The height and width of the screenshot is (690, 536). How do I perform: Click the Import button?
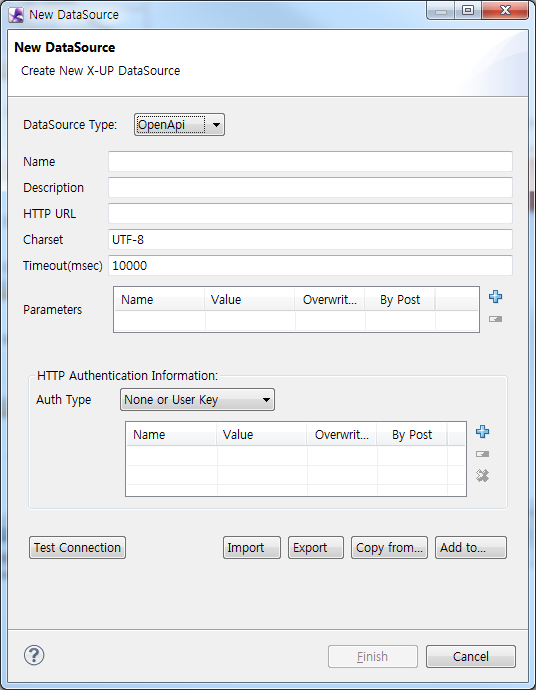tap(252, 547)
